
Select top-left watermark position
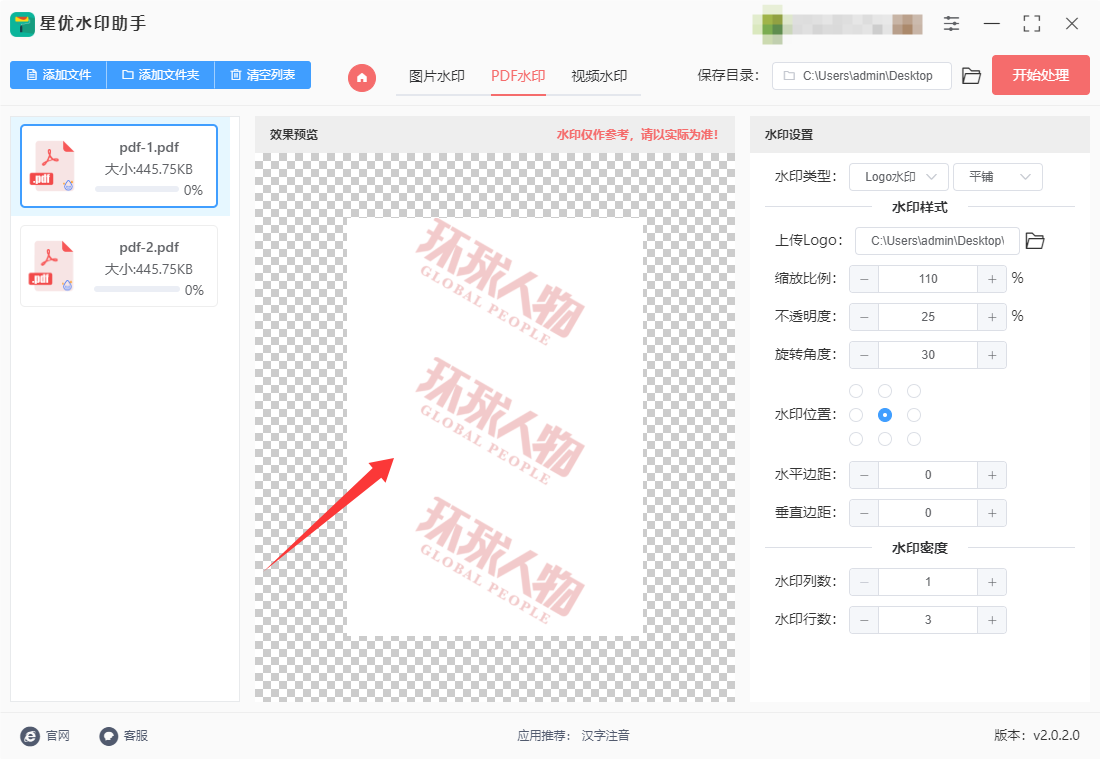[x=856, y=391]
